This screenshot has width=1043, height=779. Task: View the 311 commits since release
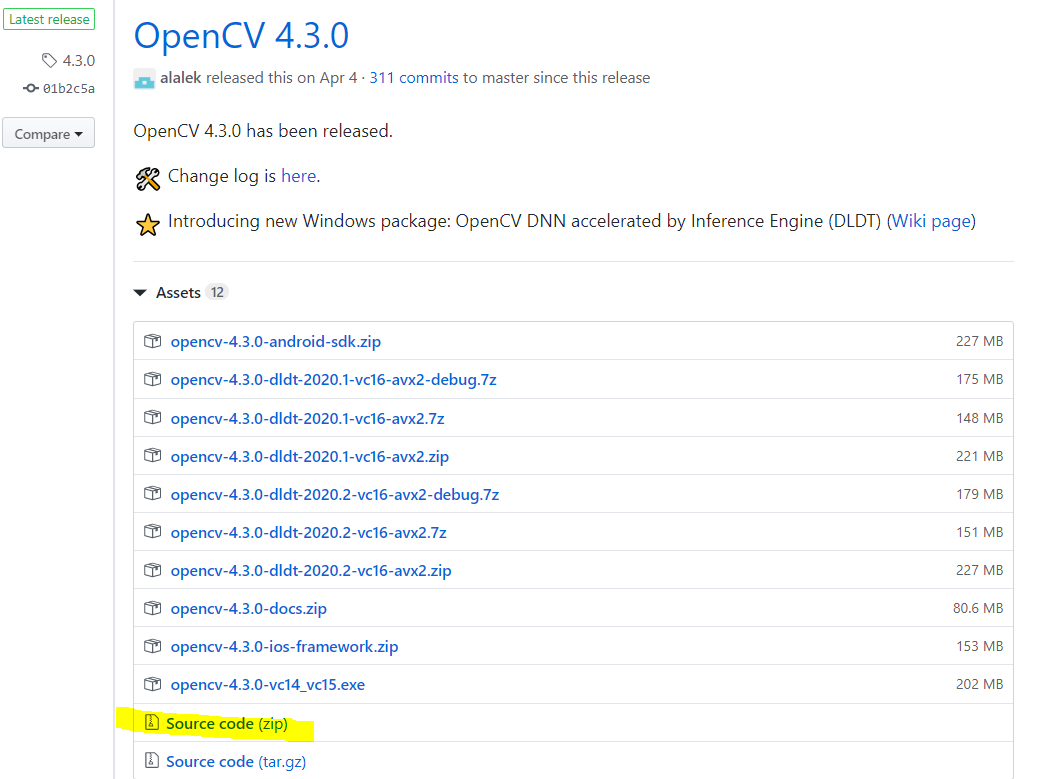pyautogui.click(x=414, y=78)
